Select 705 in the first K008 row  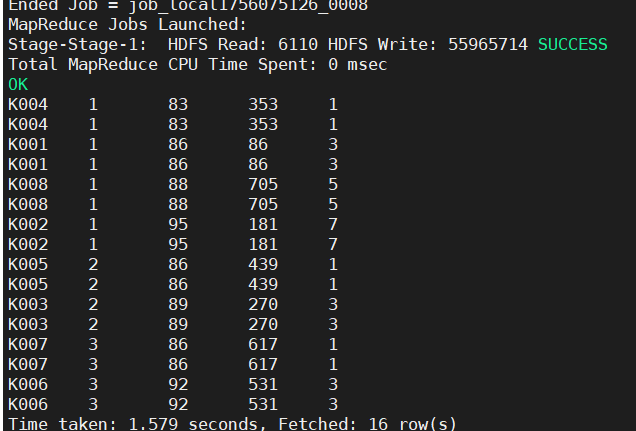pyautogui.click(x=263, y=184)
